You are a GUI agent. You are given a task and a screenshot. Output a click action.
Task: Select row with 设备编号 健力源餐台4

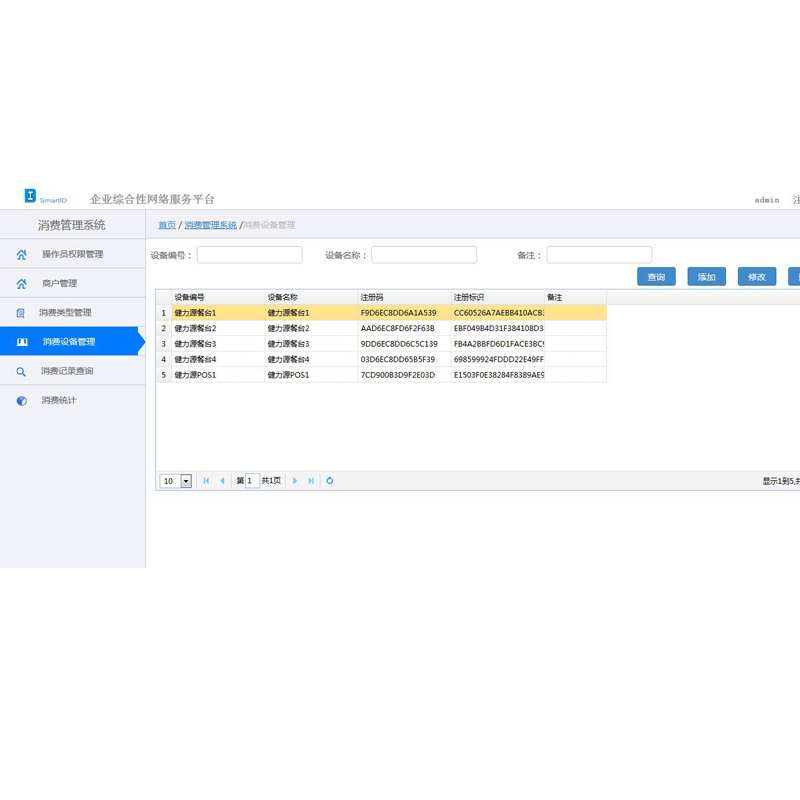(381, 359)
